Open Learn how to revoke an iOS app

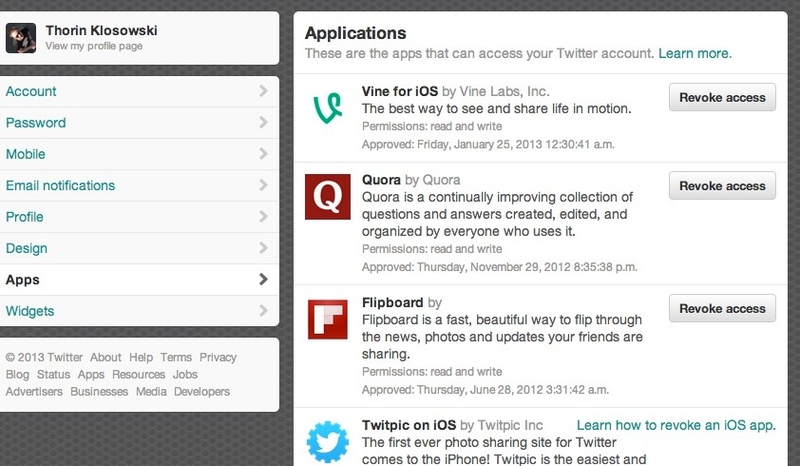click(676, 425)
